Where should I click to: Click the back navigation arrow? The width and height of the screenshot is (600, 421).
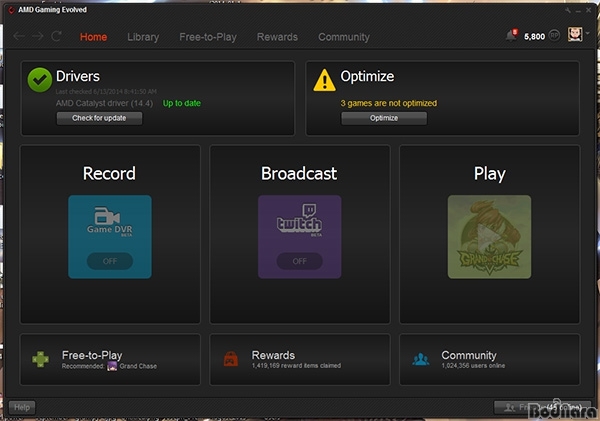coord(19,37)
